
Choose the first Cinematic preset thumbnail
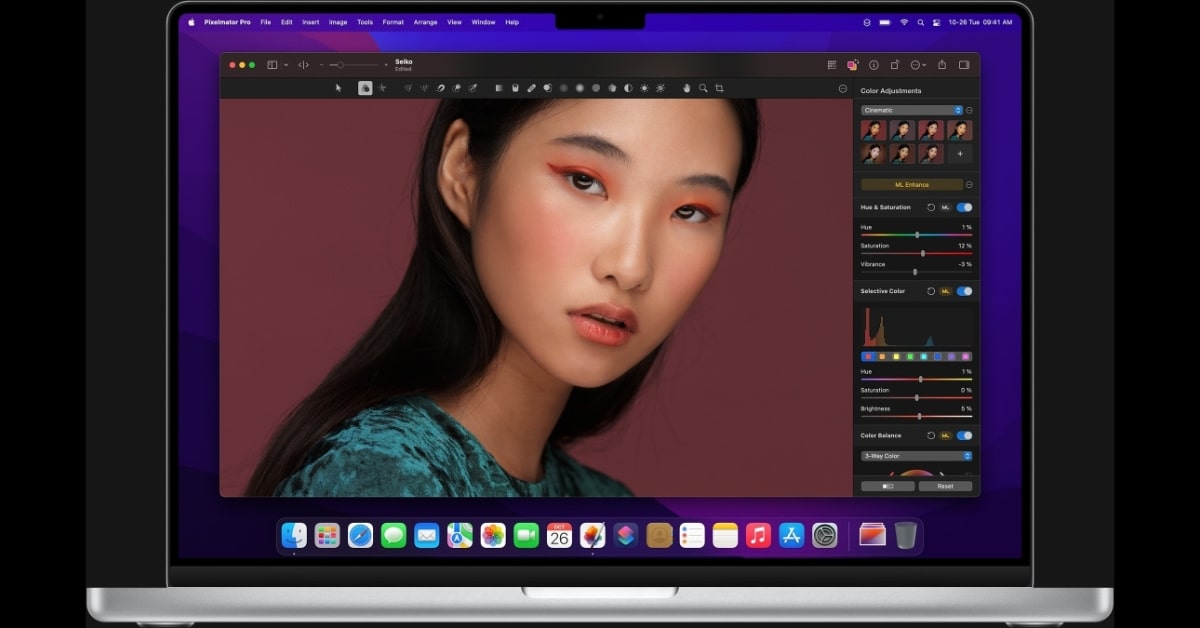tap(873, 130)
